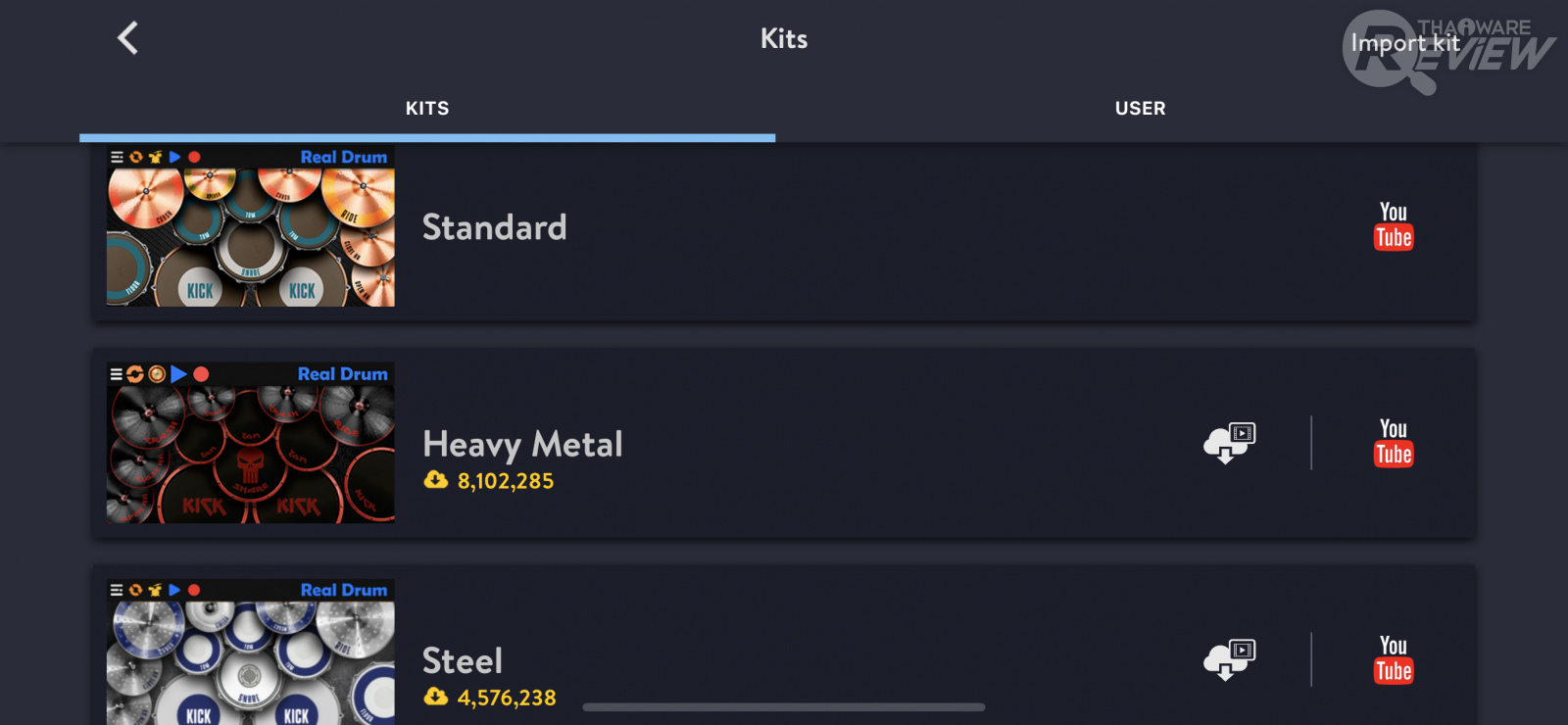Download the Heavy Metal kit via ad
The height and width of the screenshot is (725, 1568).
[x=1229, y=443]
